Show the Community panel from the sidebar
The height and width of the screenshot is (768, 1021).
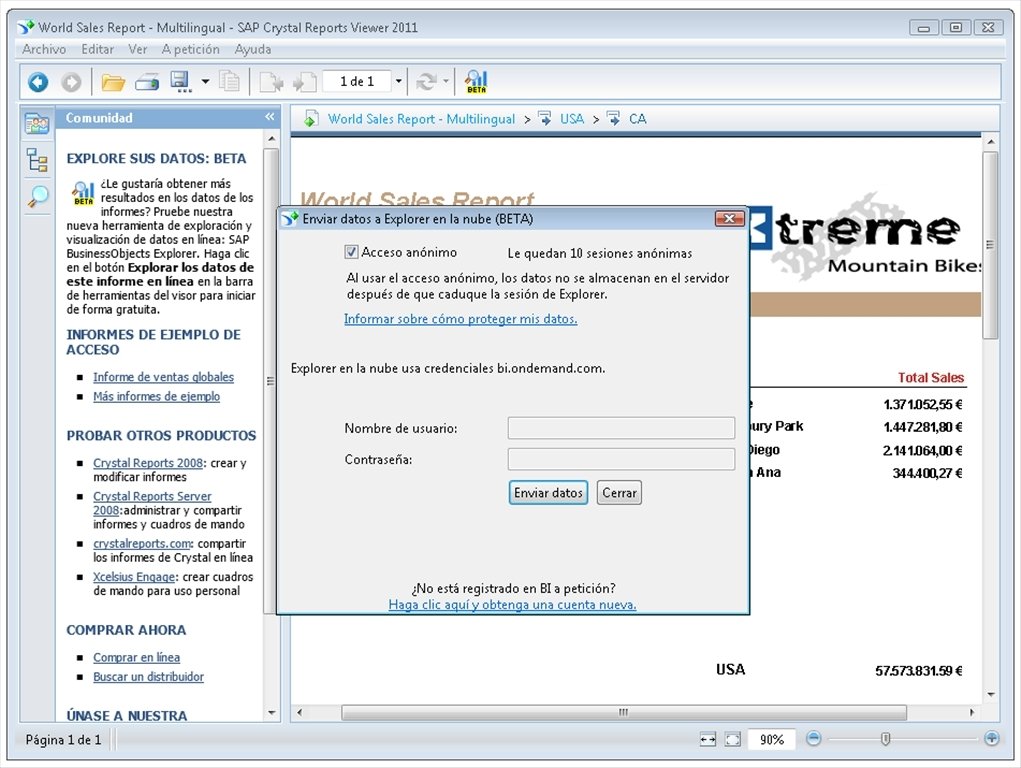pyautogui.click(x=37, y=123)
